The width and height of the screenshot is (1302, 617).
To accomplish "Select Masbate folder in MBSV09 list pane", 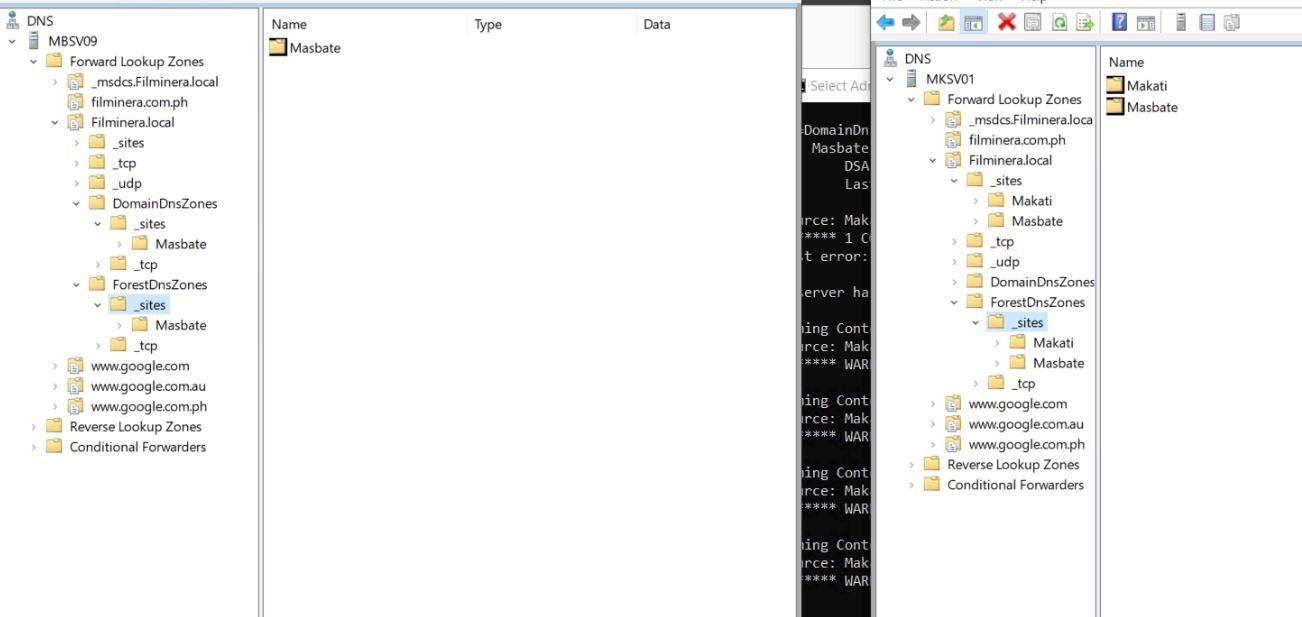I will [x=305, y=48].
